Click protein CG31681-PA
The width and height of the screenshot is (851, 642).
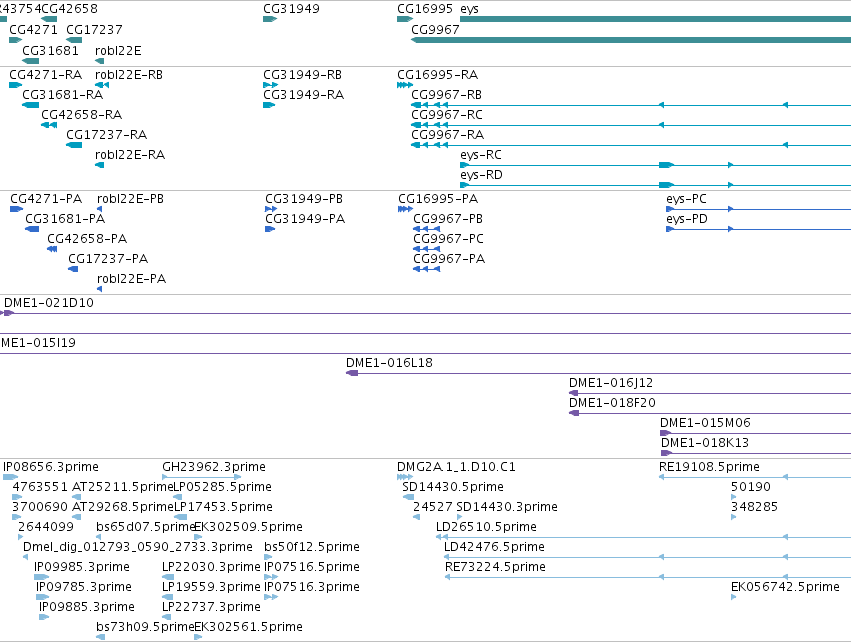pyautogui.click(x=65, y=219)
